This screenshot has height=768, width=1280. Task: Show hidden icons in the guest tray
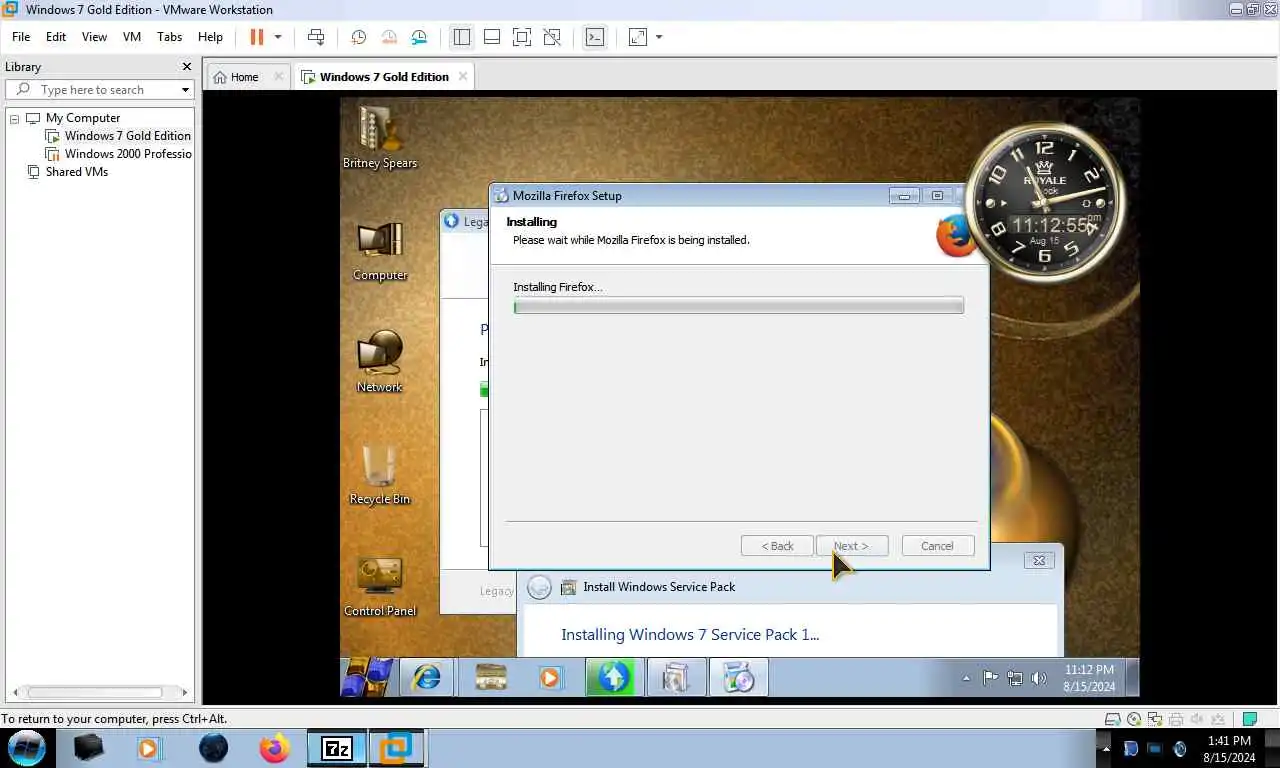(x=966, y=678)
